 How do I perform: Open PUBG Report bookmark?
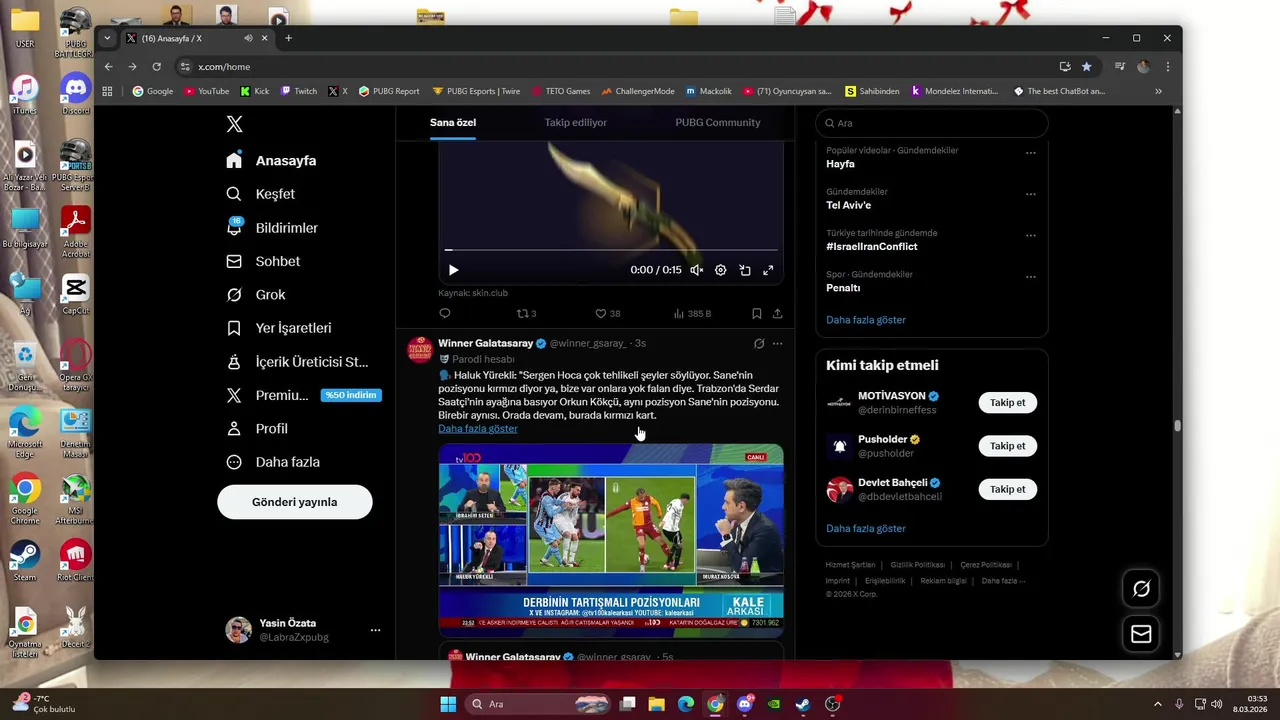[389, 91]
